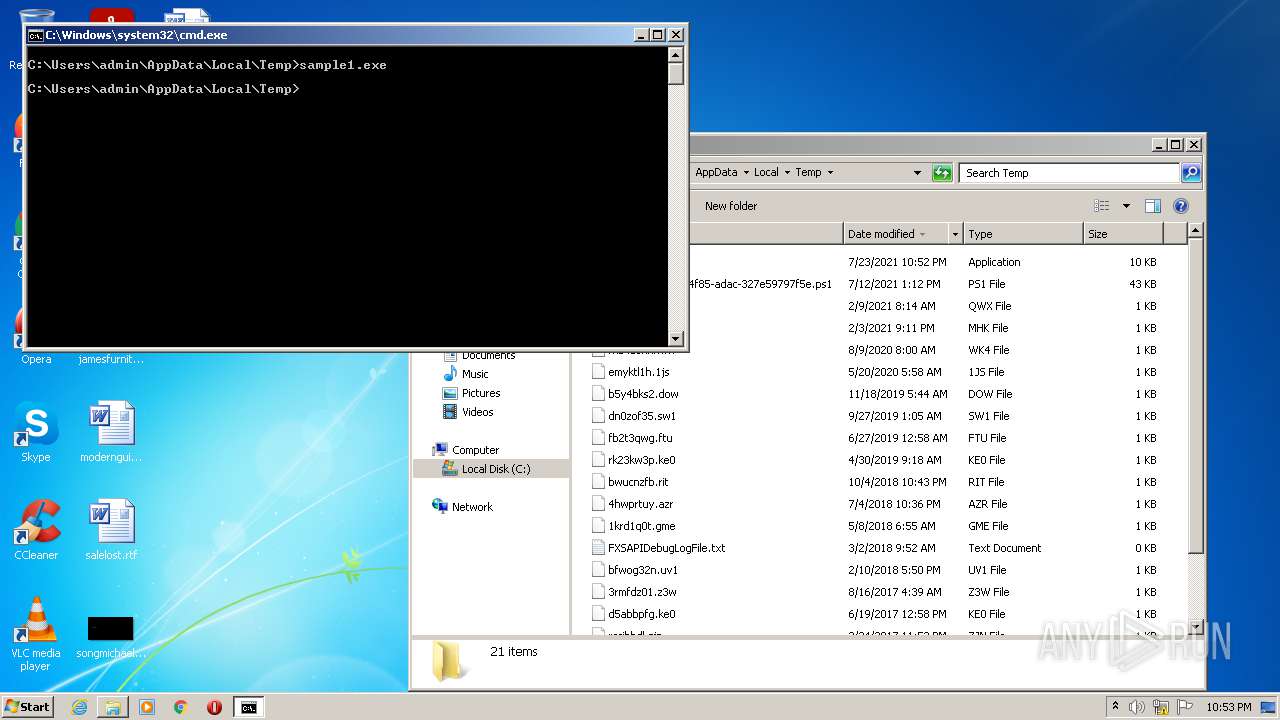Select file emyktl1h.1js

pos(639,372)
